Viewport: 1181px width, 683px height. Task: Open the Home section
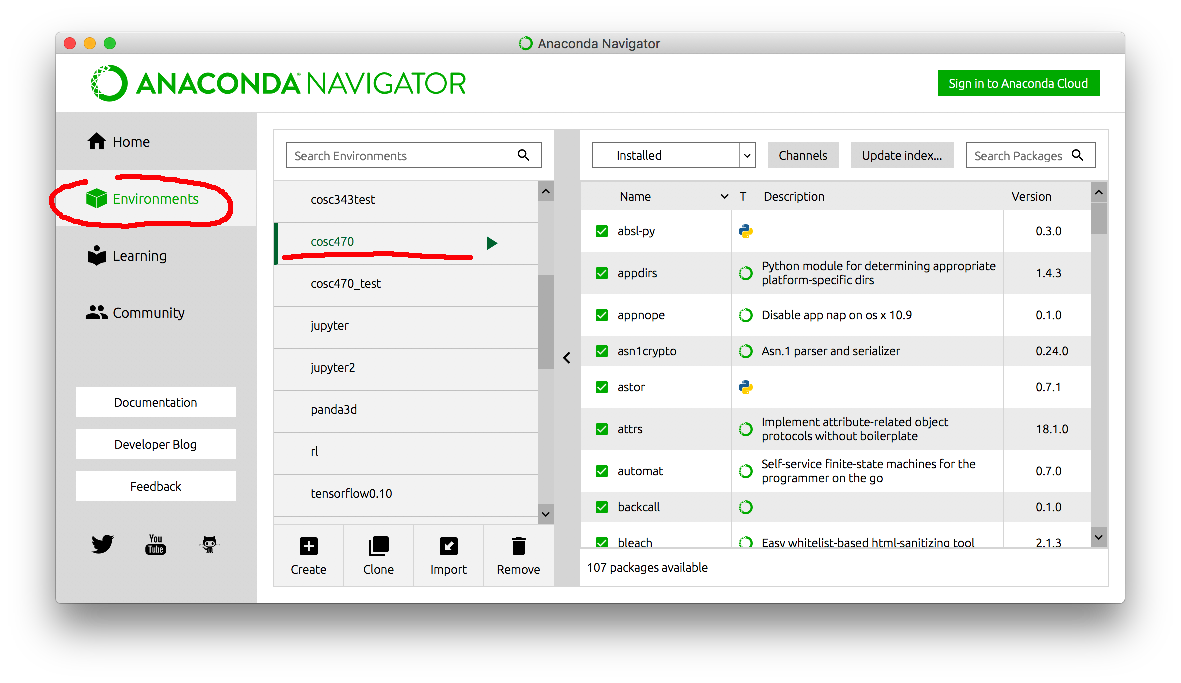pos(156,142)
